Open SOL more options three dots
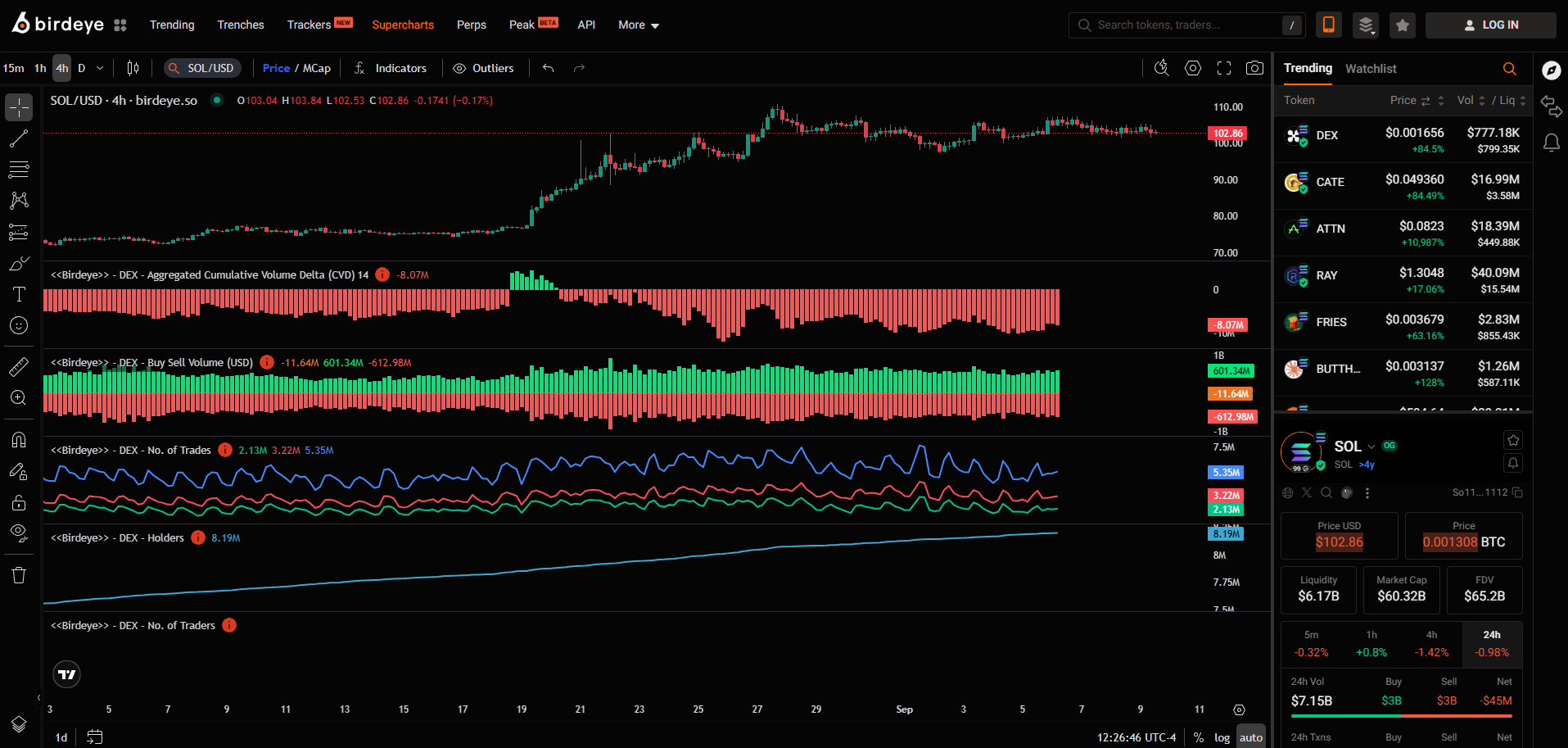 (1367, 492)
